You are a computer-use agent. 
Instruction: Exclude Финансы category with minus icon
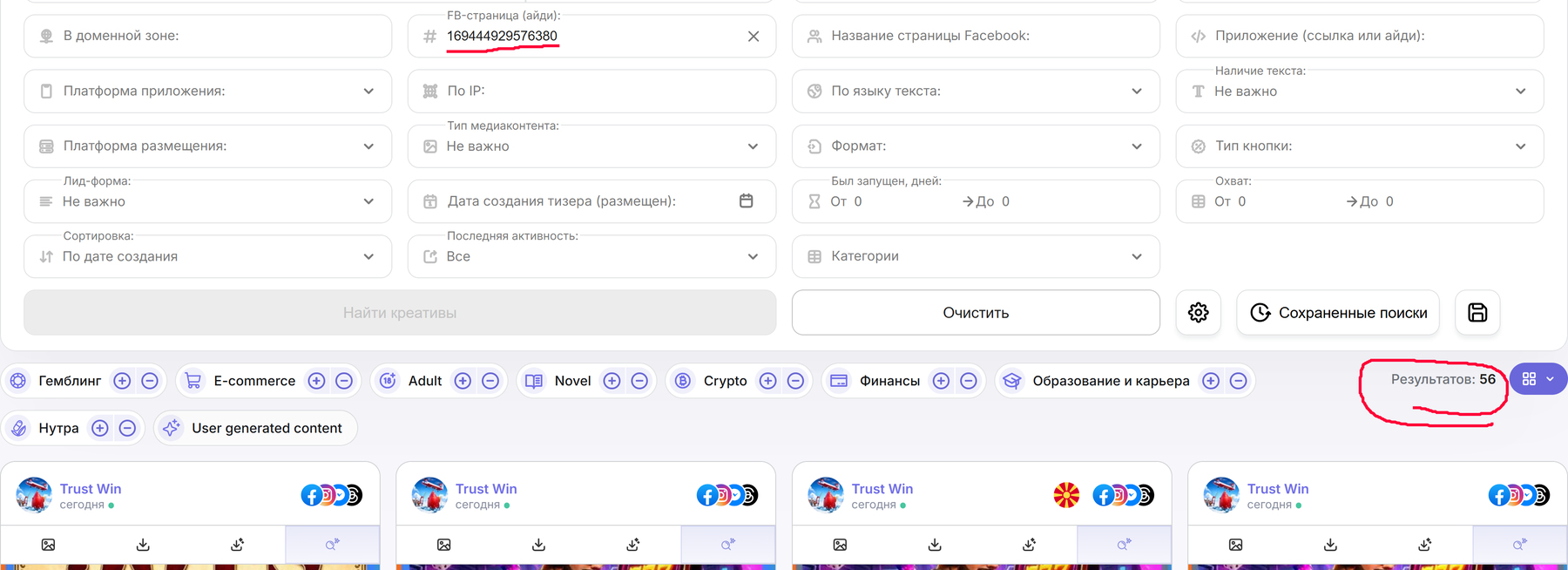tap(969, 381)
